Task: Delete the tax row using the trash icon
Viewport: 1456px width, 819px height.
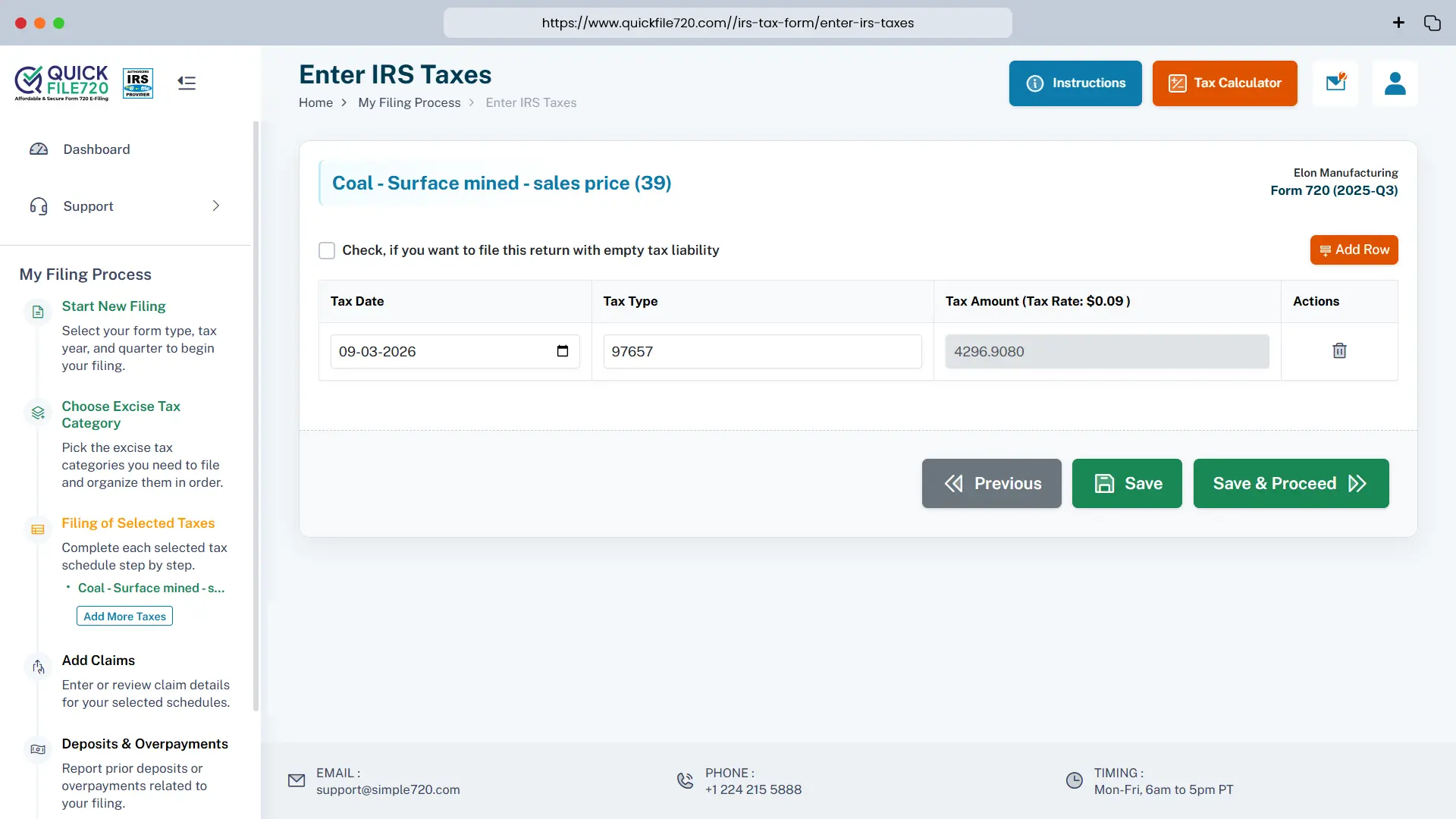Action: (x=1339, y=350)
